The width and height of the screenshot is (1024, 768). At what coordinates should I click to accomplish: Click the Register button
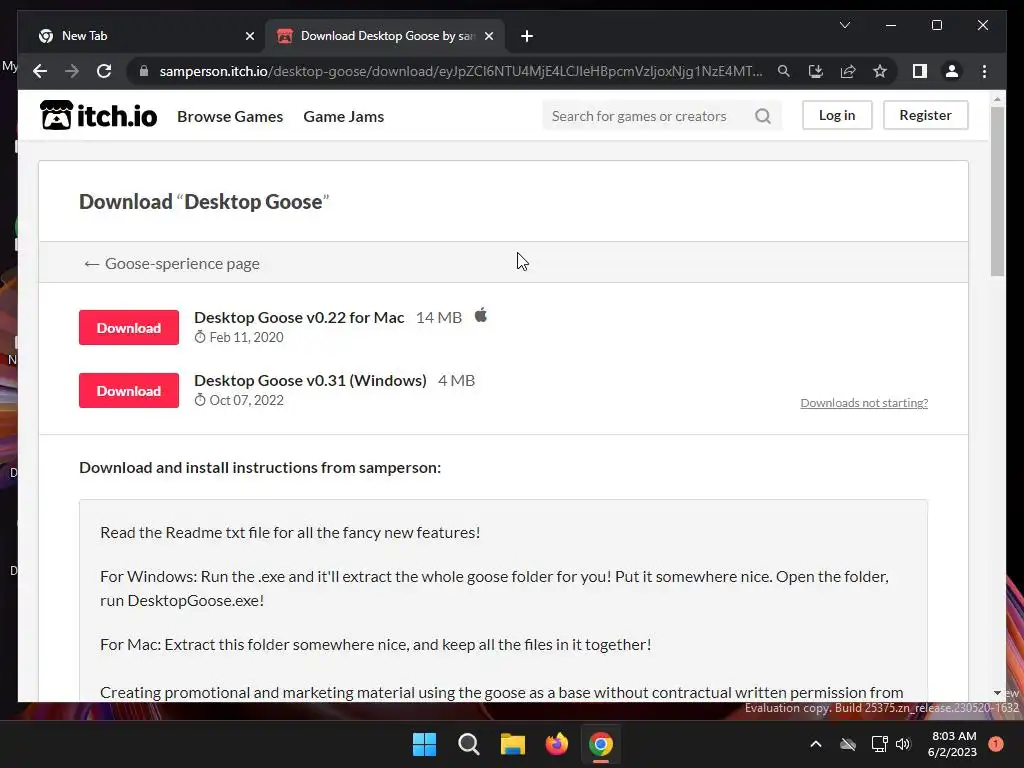tap(925, 115)
